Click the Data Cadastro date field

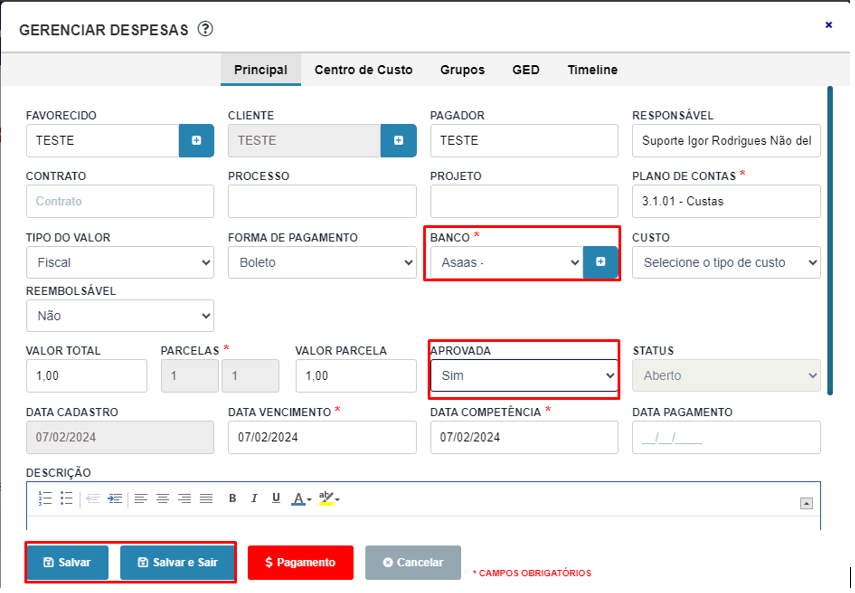[x=120, y=437]
